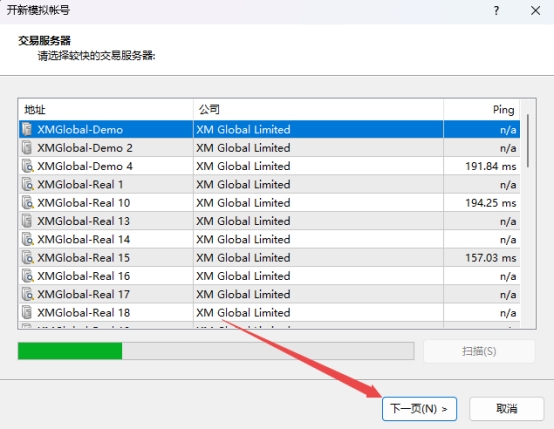Image resolution: width=554 pixels, height=429 pixels.
Task: Click the n/a ping of XMGlobal-Demo 2 row
Action: [x=508, y=148]
